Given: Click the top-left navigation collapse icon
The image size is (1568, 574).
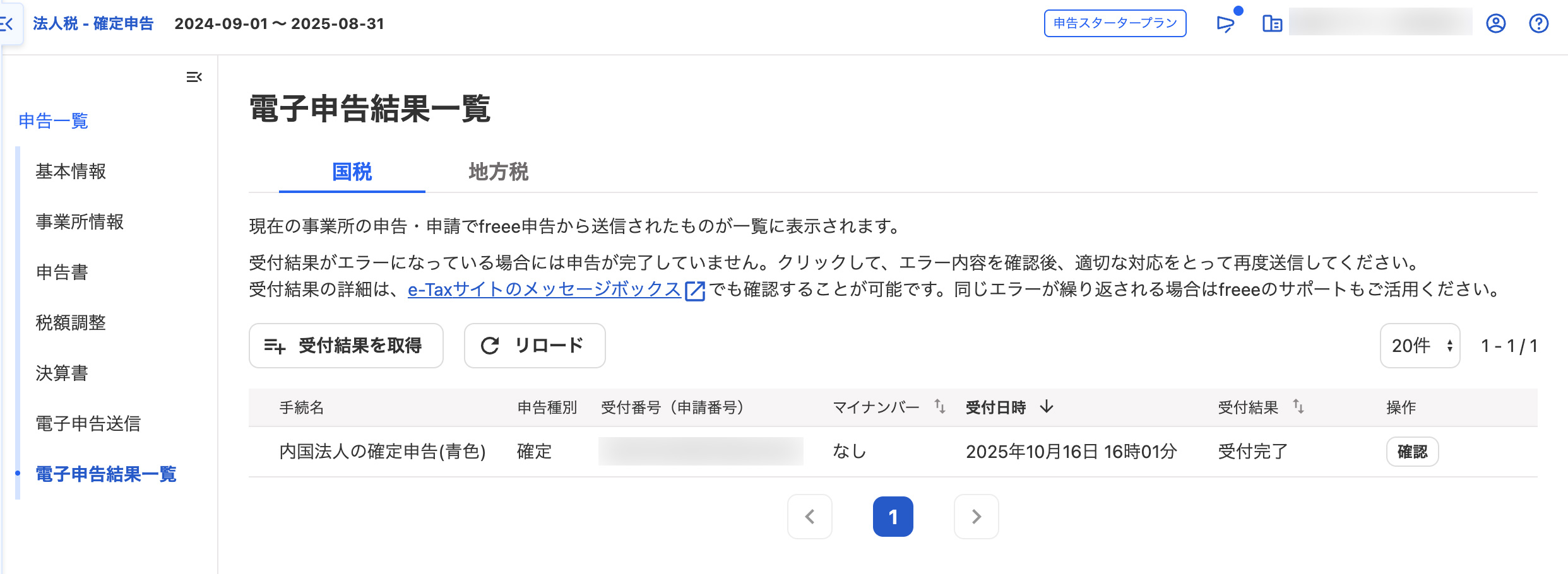Looking at the screenshot, I should tap(8, 24).
